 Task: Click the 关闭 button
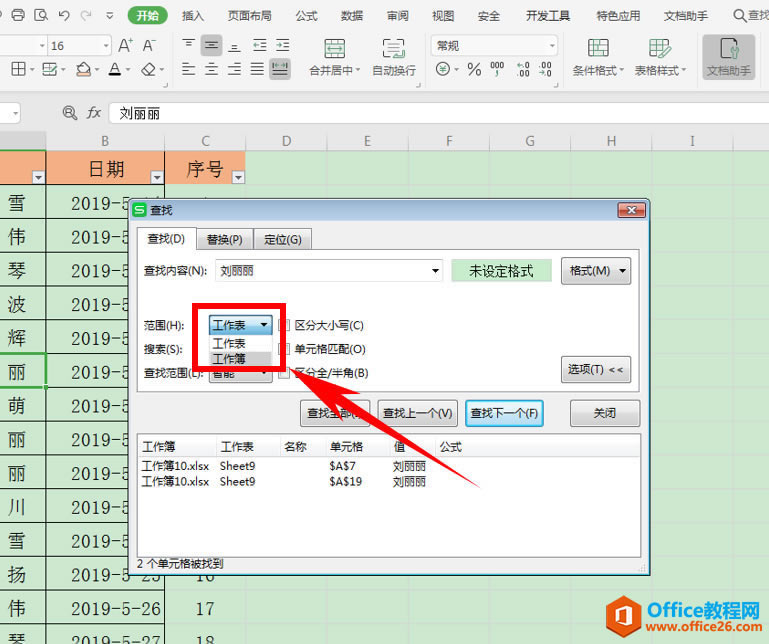click(605, 413)
